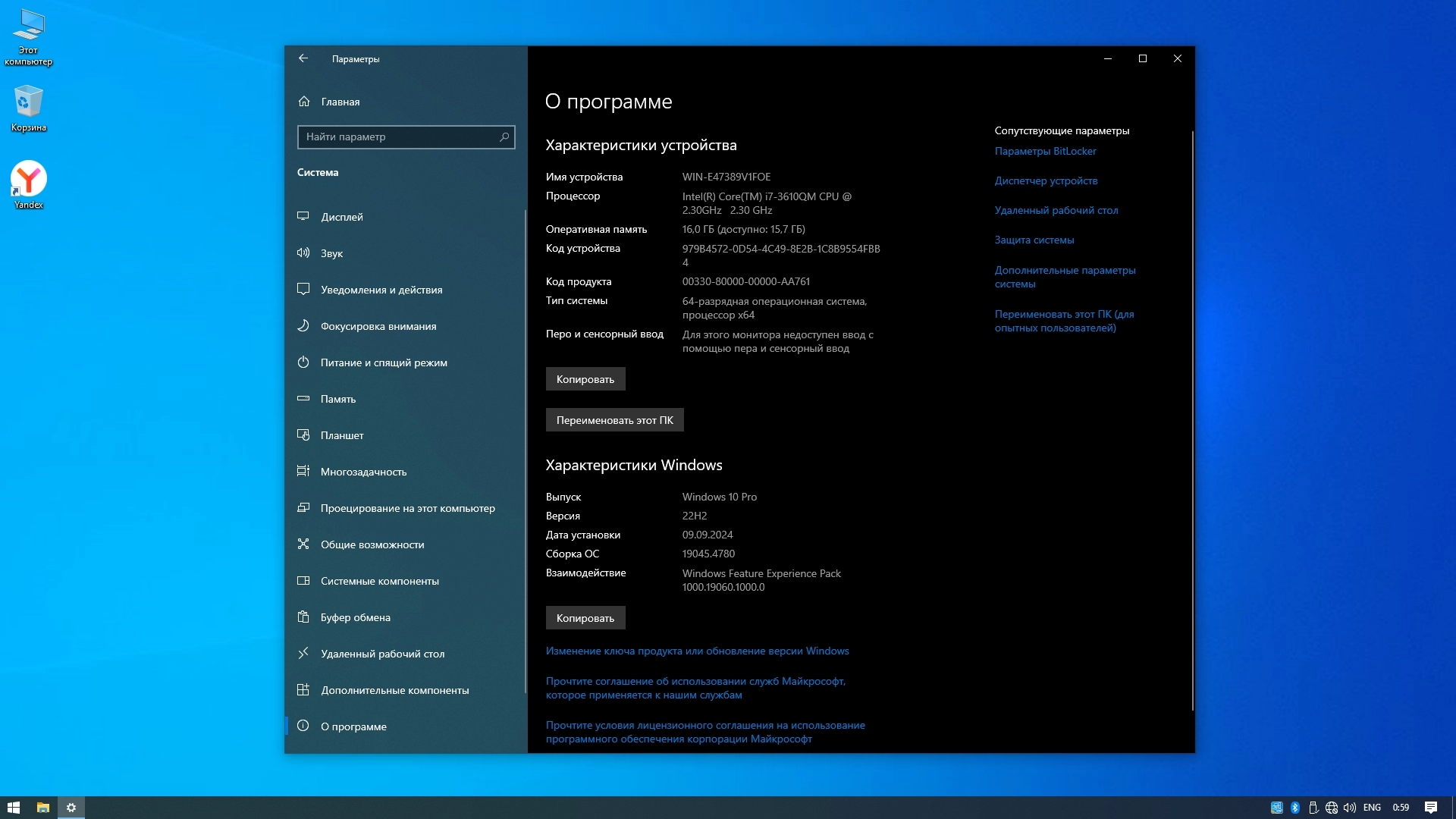Click the search magnifier icon

point(504,137)
